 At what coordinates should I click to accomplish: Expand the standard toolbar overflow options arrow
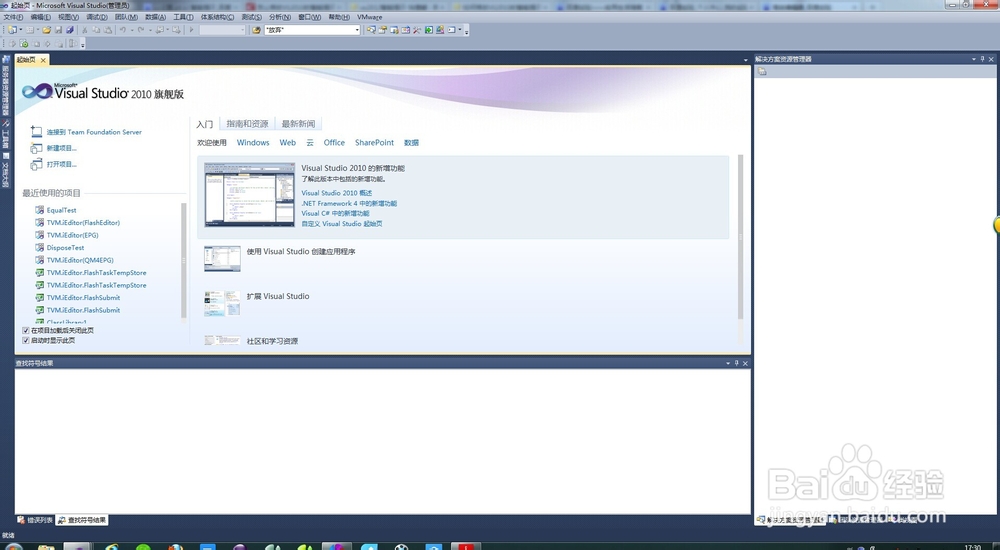point(466,31)
